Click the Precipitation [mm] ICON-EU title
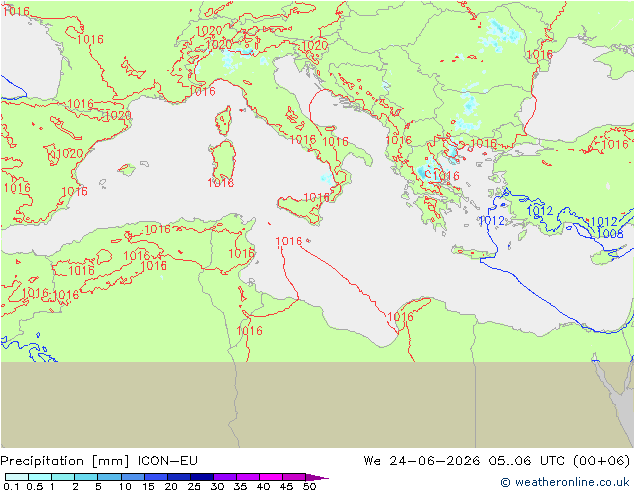 [x=99, y=461]
